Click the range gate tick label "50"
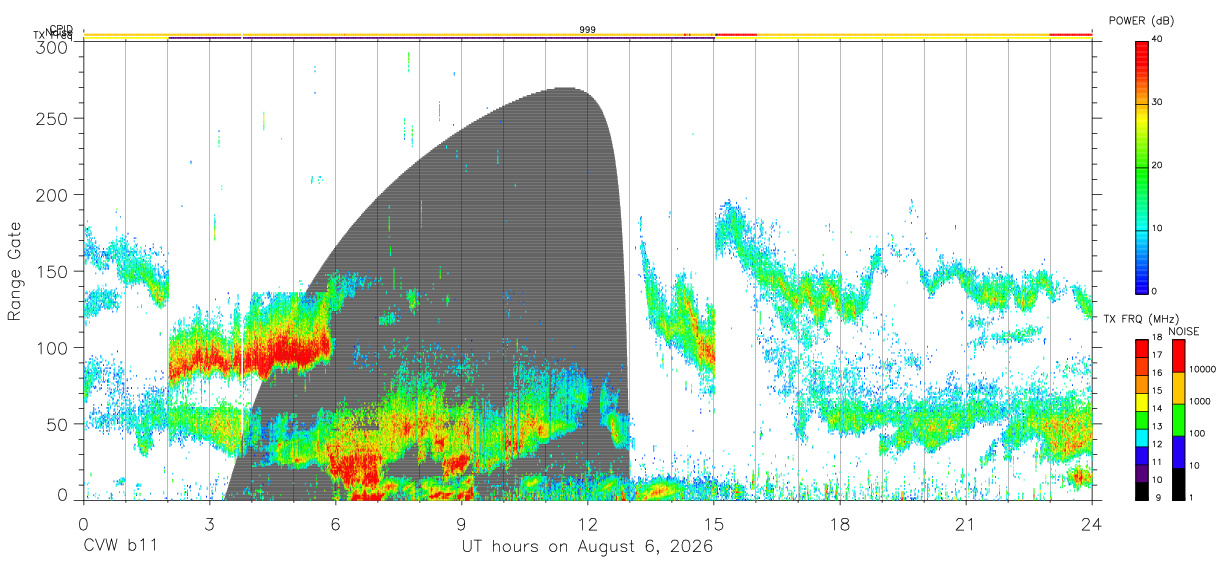This screenshot has width=1228, height=567. 58,424
